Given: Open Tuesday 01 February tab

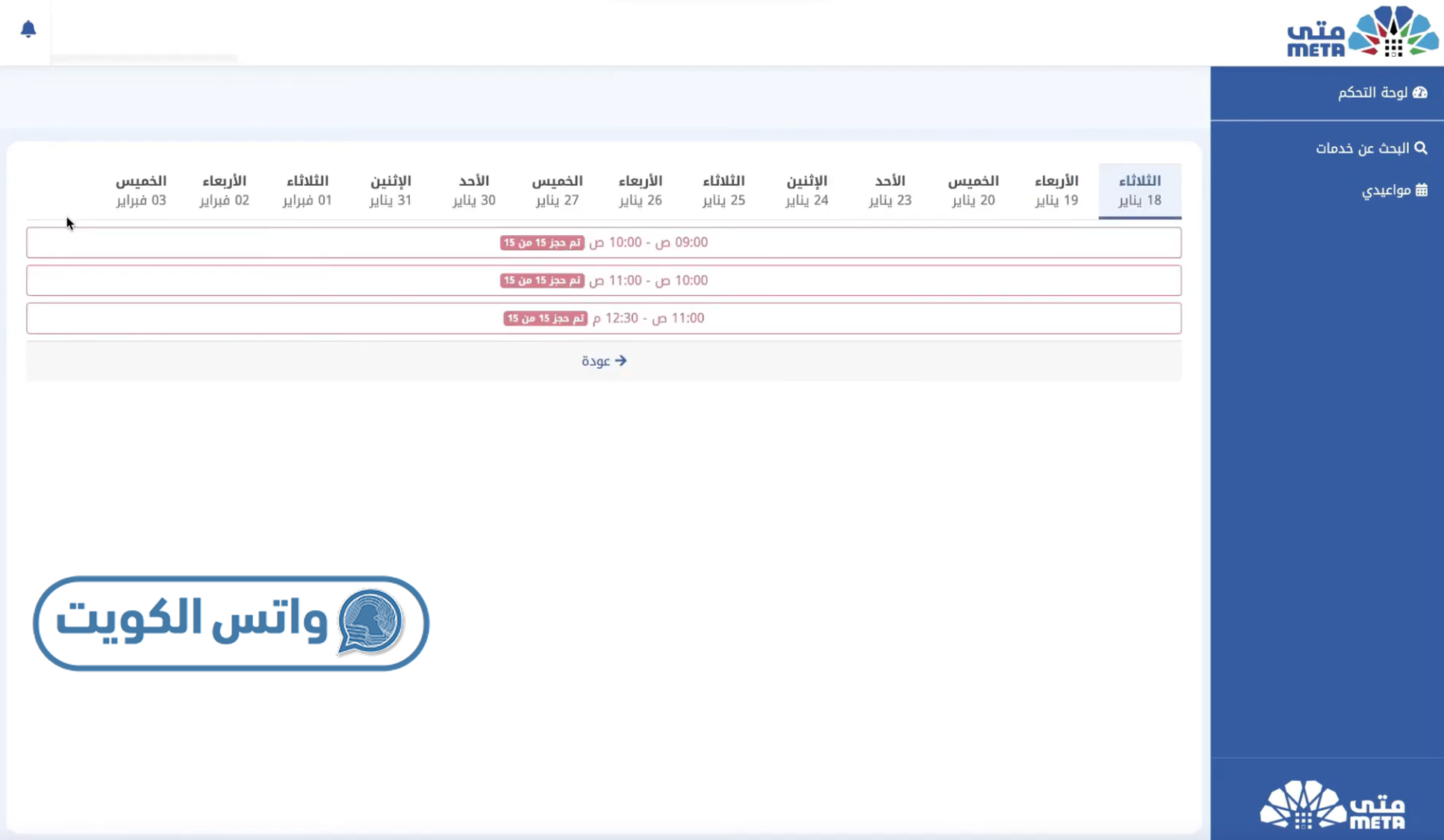Looking at the screenshot, I should click(x=307, y=190).
